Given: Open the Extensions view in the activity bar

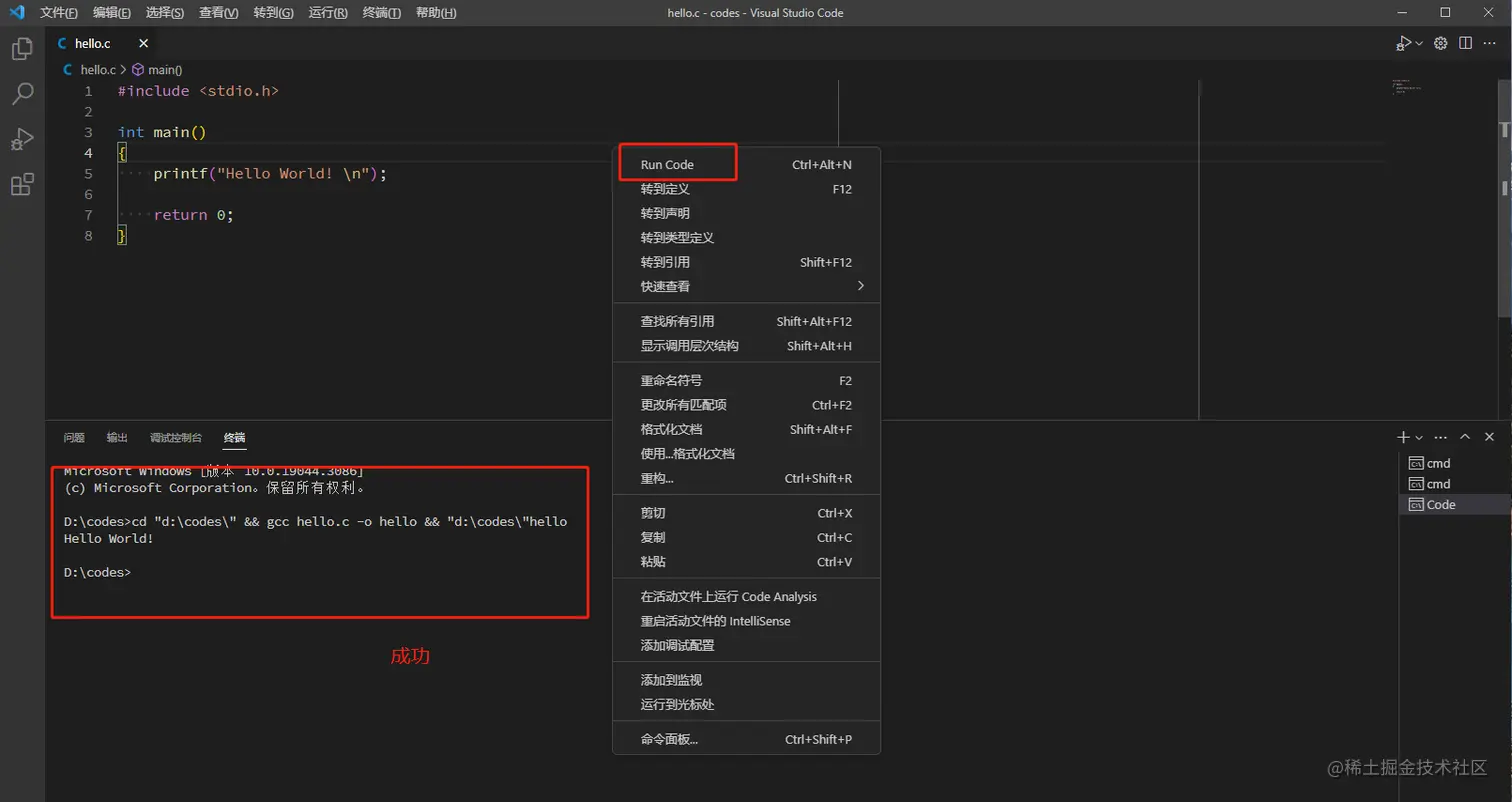Looking at the screenshot, I should (22, 184).
